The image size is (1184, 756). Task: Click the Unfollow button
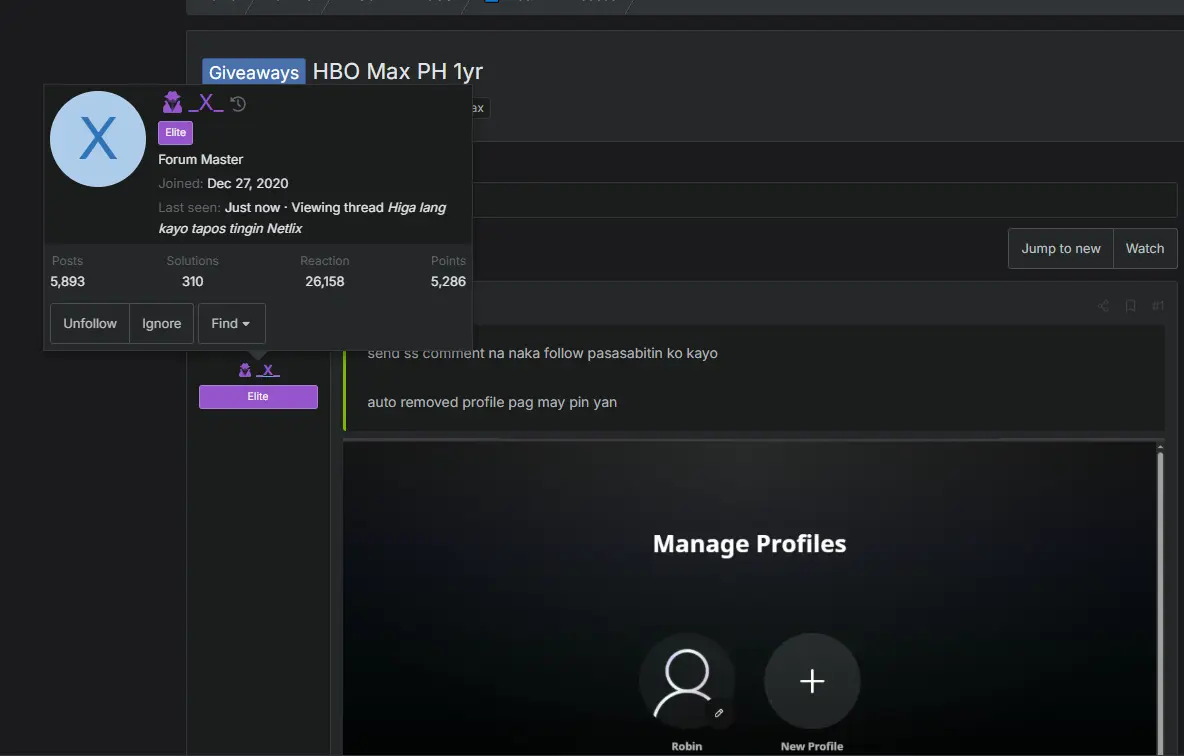coord(90,323)
